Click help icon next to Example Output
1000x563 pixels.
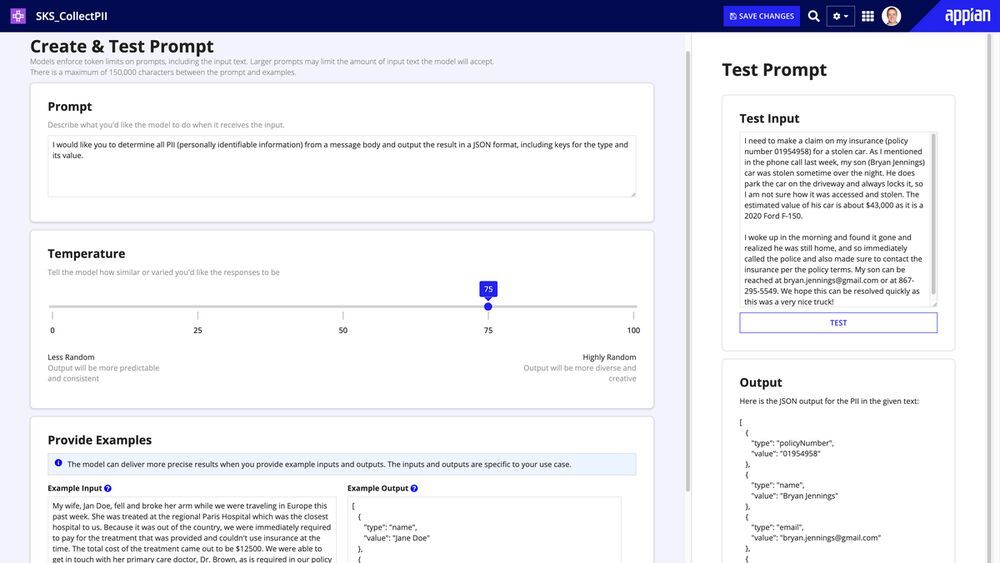(414, 488)
